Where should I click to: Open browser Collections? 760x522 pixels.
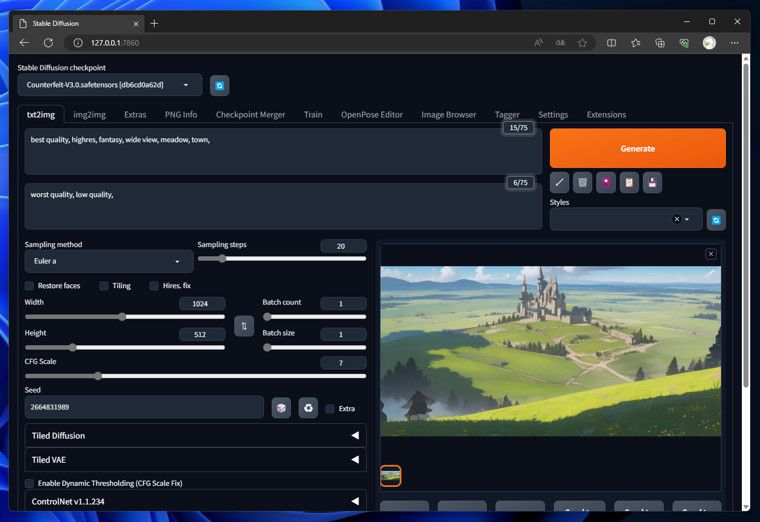660,43
